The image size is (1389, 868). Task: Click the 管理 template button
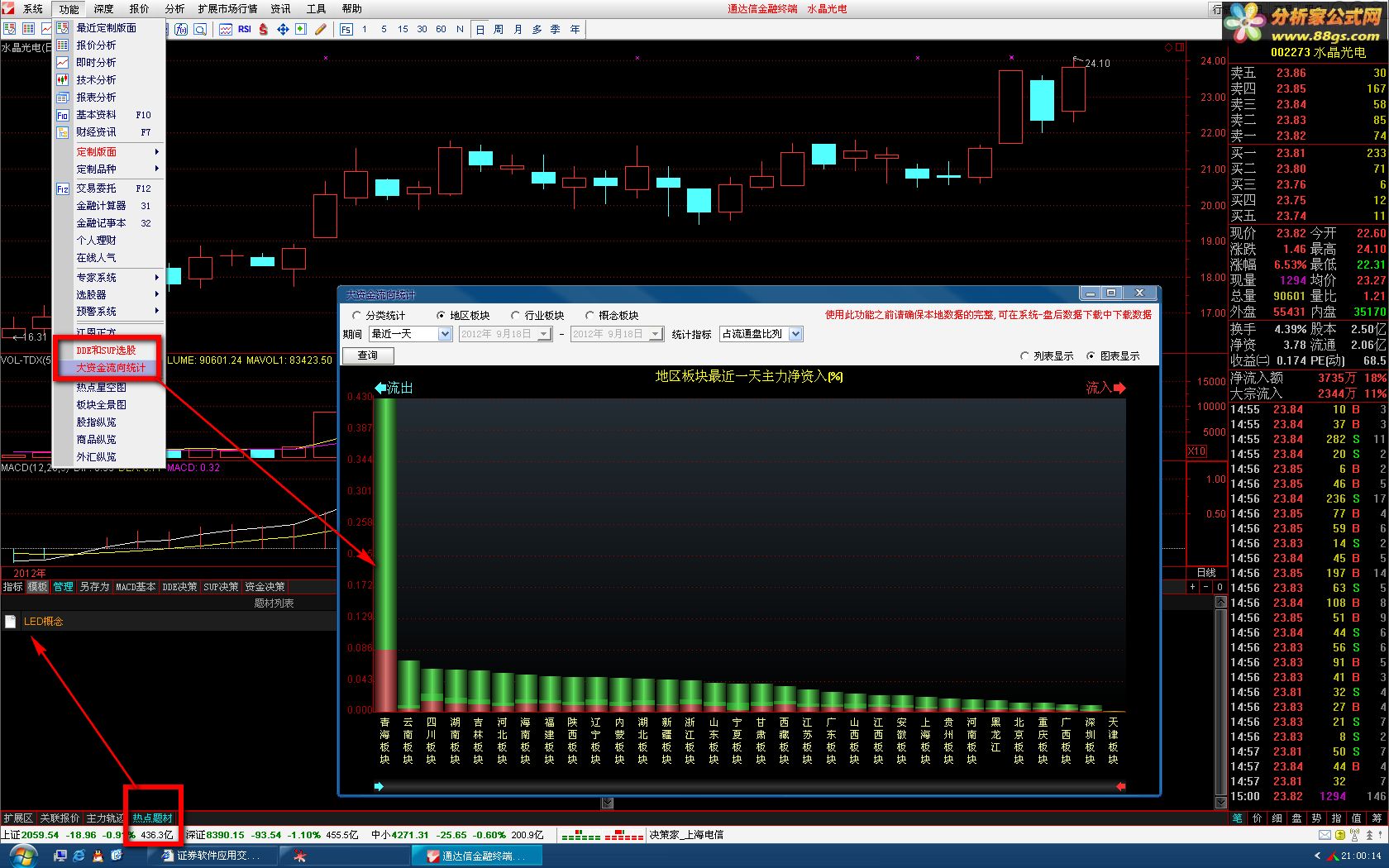(63, 586)
